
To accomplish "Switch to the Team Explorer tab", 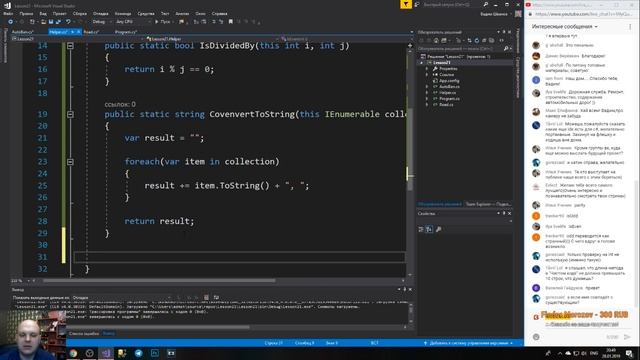I will (x=488, y=204).
